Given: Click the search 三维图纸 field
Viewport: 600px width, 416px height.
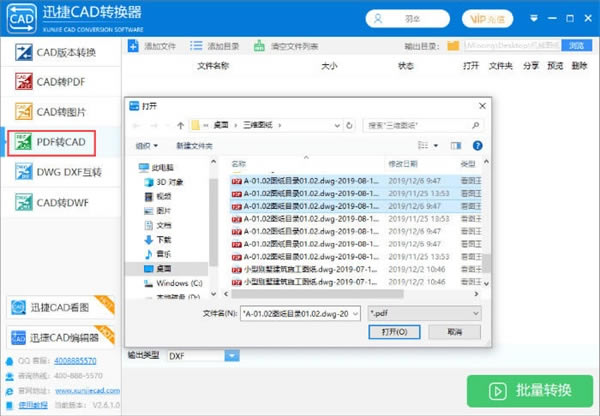Looking at the screenshot, I should coord(423,125).
